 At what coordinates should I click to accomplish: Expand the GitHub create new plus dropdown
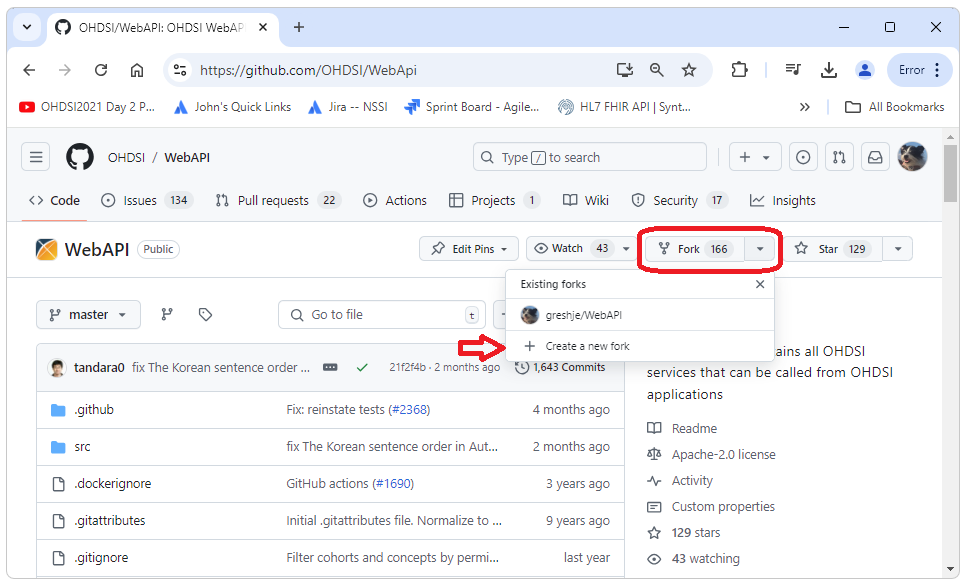tap(755, 157)
